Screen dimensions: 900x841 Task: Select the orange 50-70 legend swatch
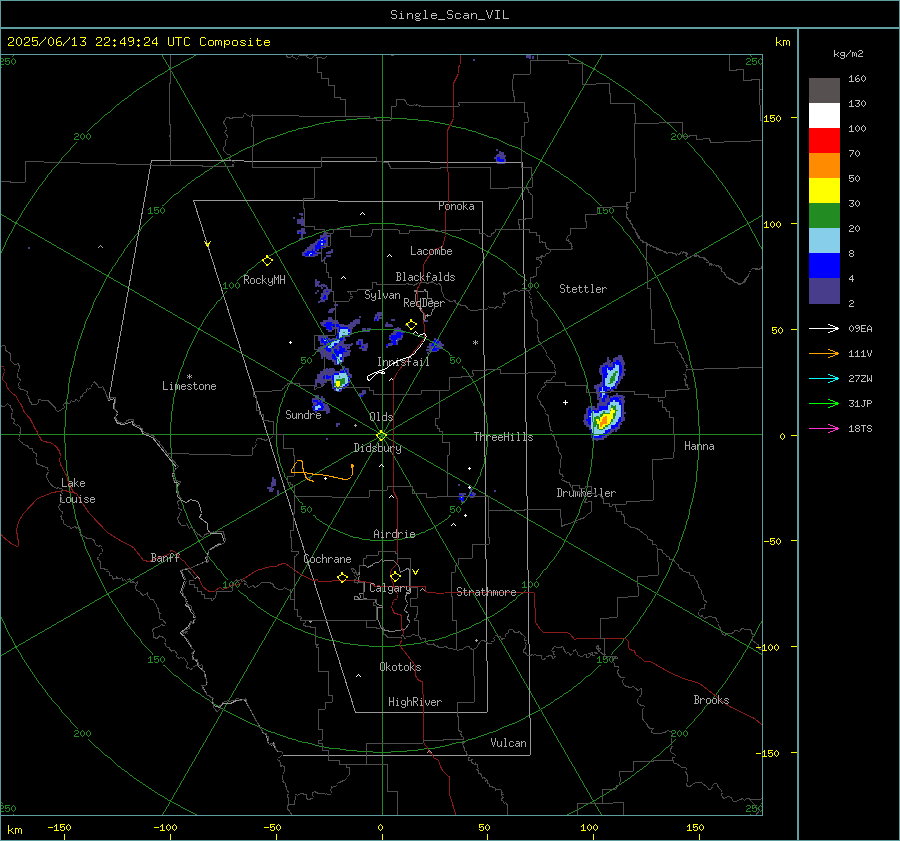[x=824, y=166]
